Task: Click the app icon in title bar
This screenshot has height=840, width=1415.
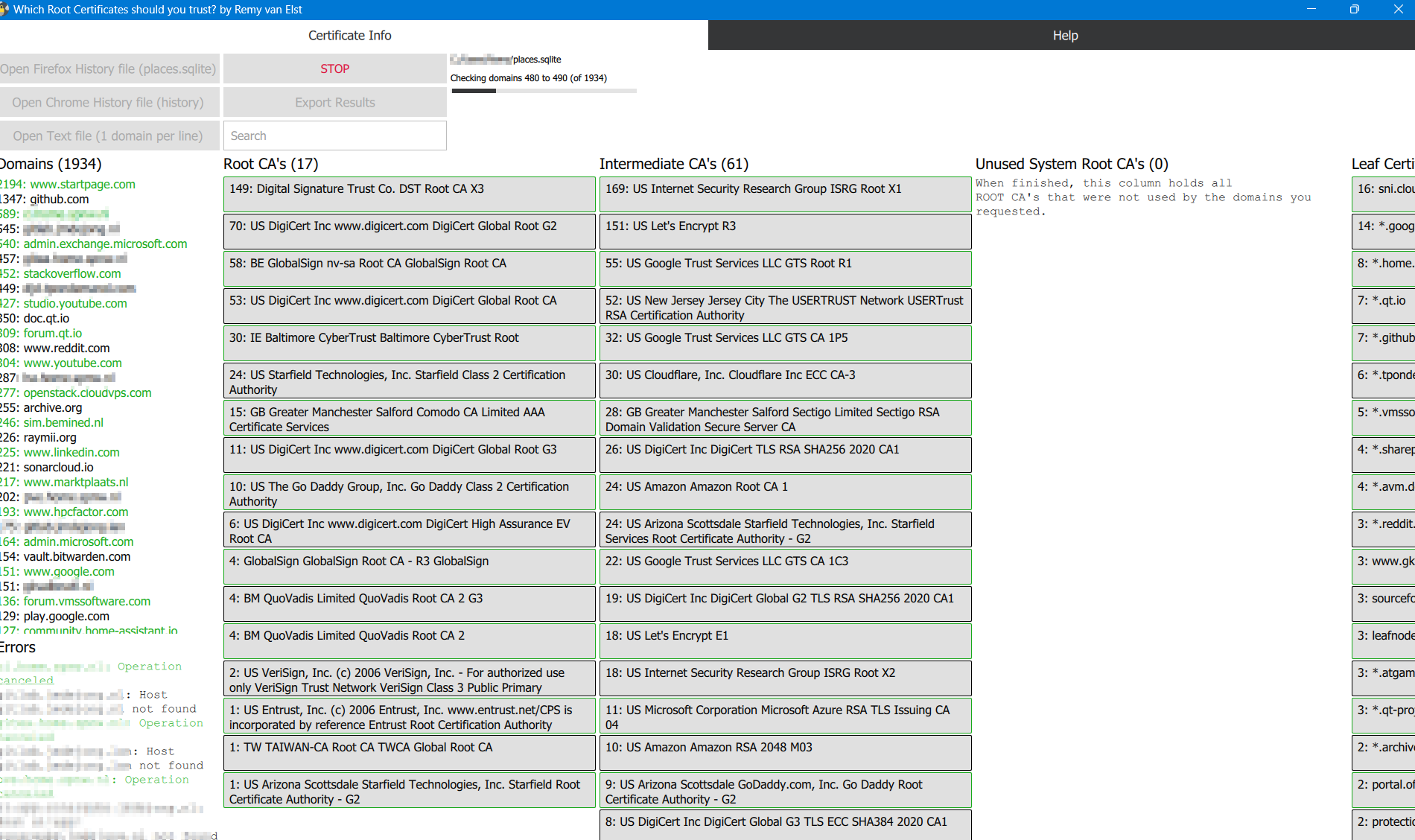Action: click(x=4, y=10)
